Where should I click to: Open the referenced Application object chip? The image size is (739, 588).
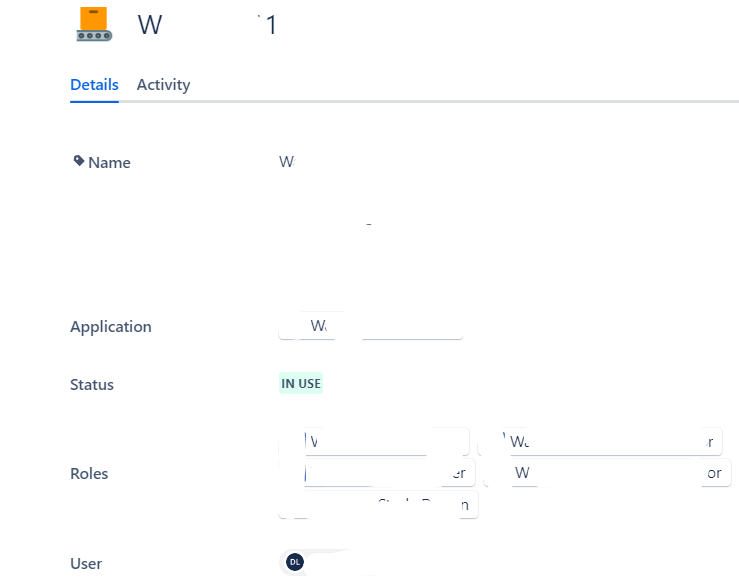[x=370, y=326]
